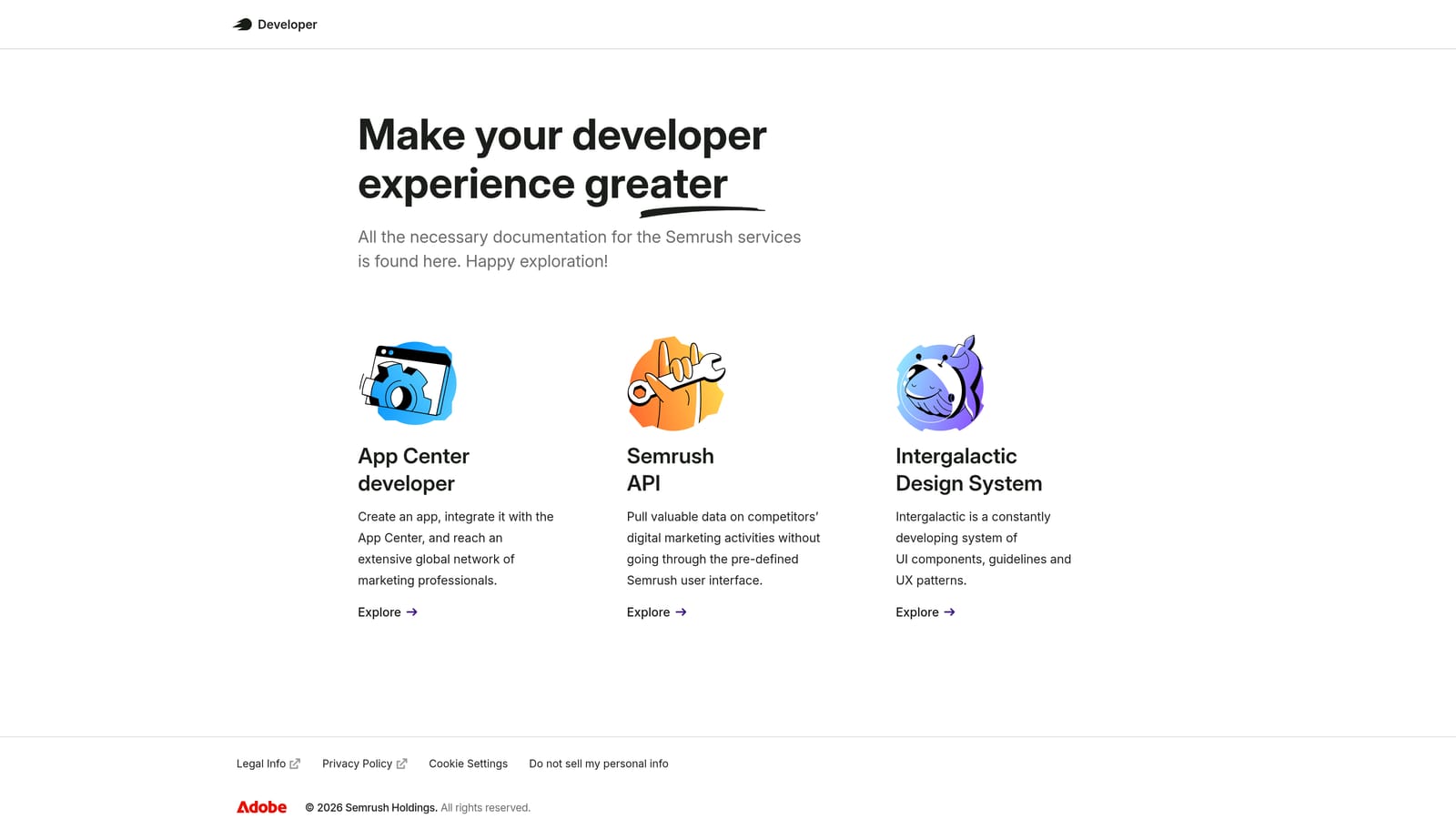Click the Adobe logo in footer
The image size is (1456, 819).
pyautogui.click(x=262, y=807)
